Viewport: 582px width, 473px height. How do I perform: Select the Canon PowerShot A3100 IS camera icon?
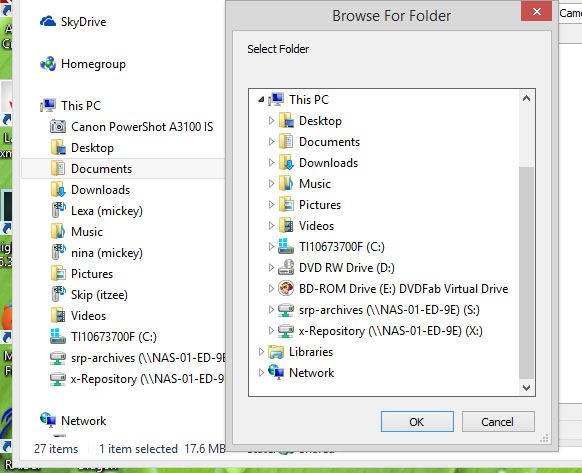pos(58,127)
